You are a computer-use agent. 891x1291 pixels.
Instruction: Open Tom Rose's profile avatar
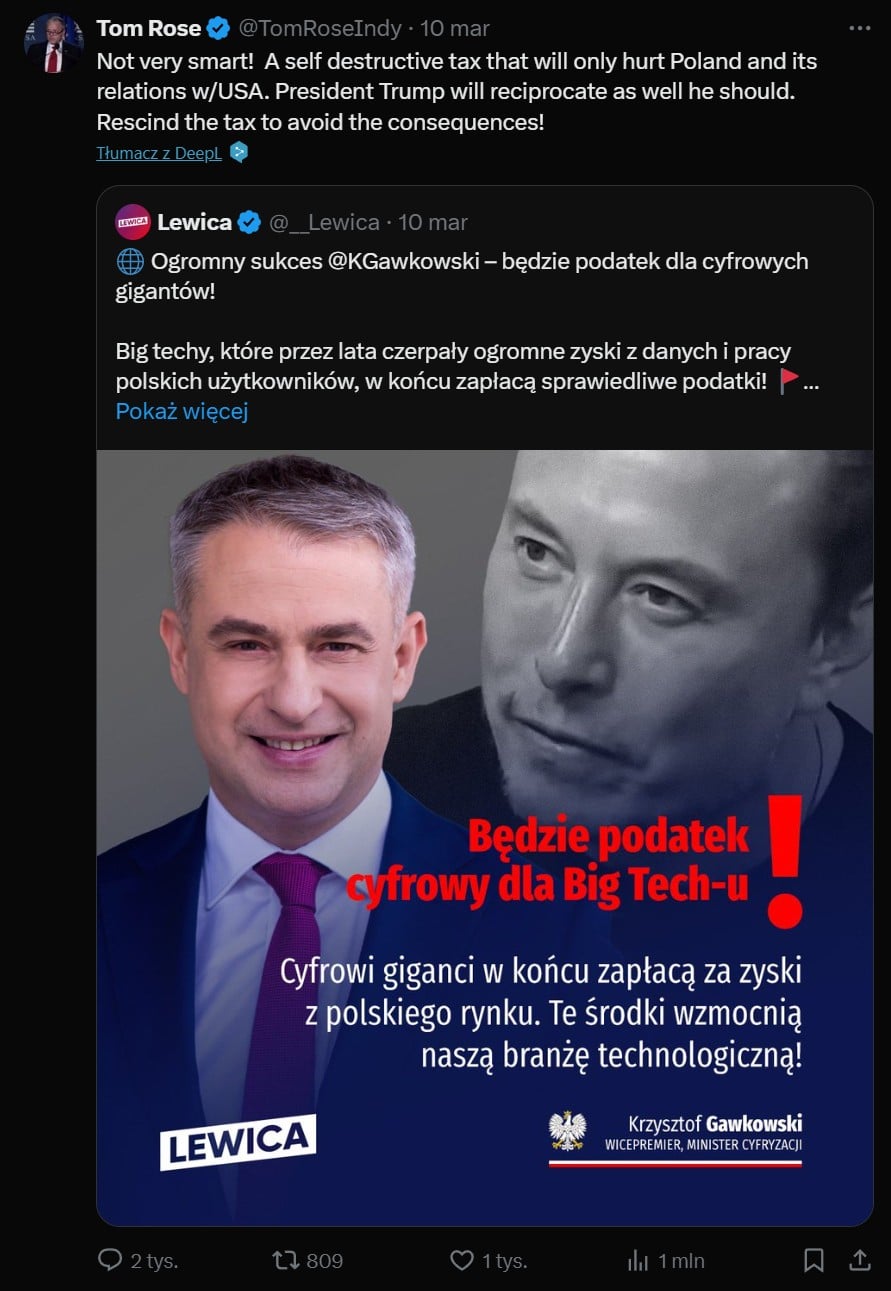tap(53, 45)
